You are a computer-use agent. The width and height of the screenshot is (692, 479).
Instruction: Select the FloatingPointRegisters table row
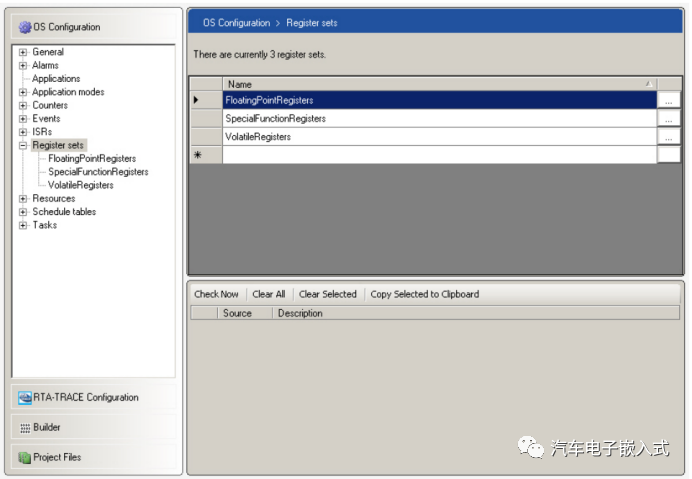click(440, 100)
